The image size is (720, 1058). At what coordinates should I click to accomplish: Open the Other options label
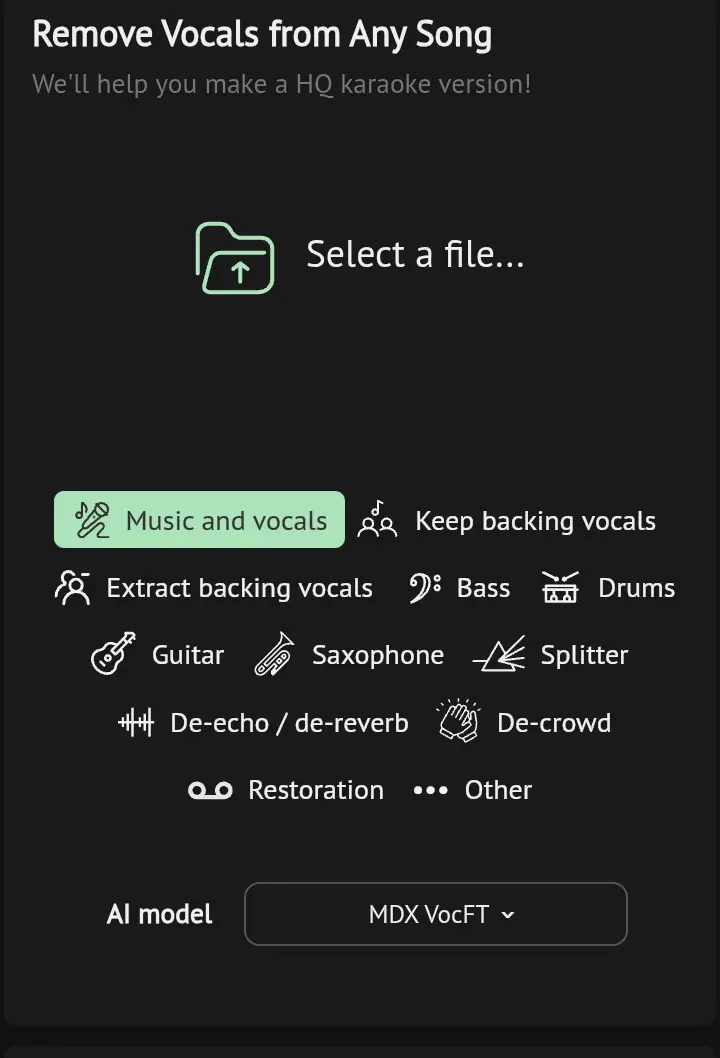click(498, 790)
